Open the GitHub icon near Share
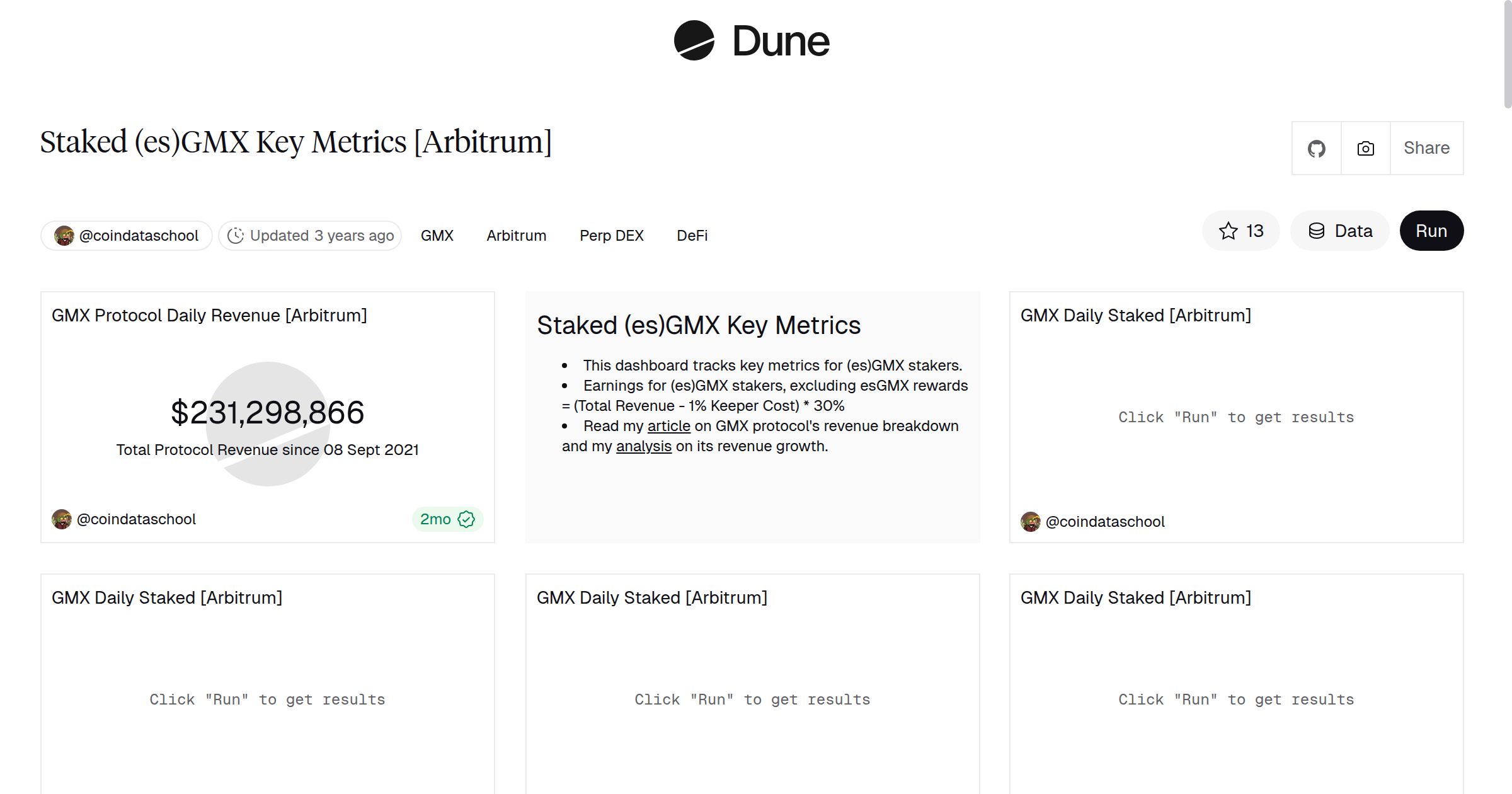 (x=1317, y=147)
